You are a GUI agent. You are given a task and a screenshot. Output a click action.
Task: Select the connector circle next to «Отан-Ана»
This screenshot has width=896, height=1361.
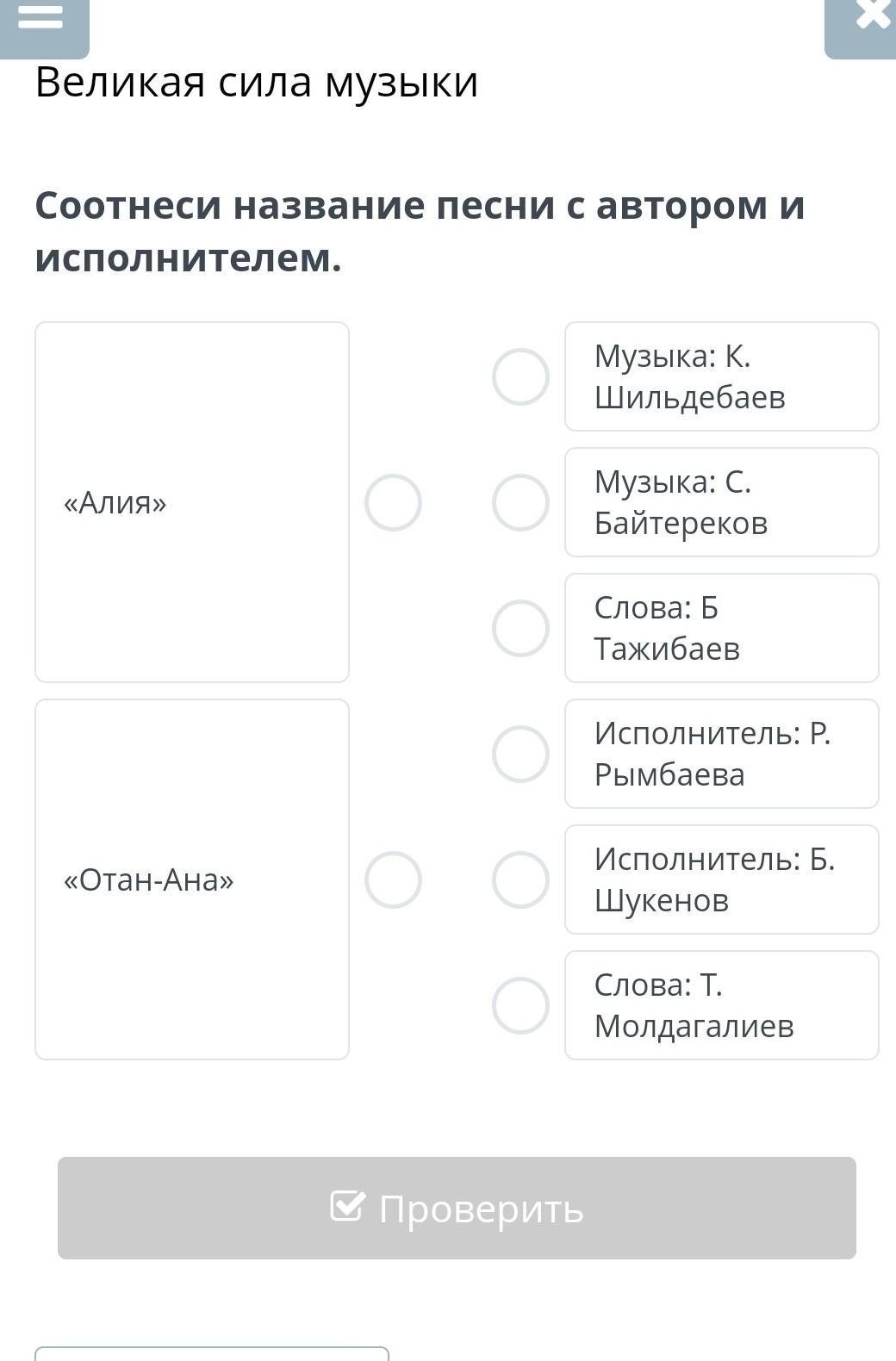pos(393,879)
